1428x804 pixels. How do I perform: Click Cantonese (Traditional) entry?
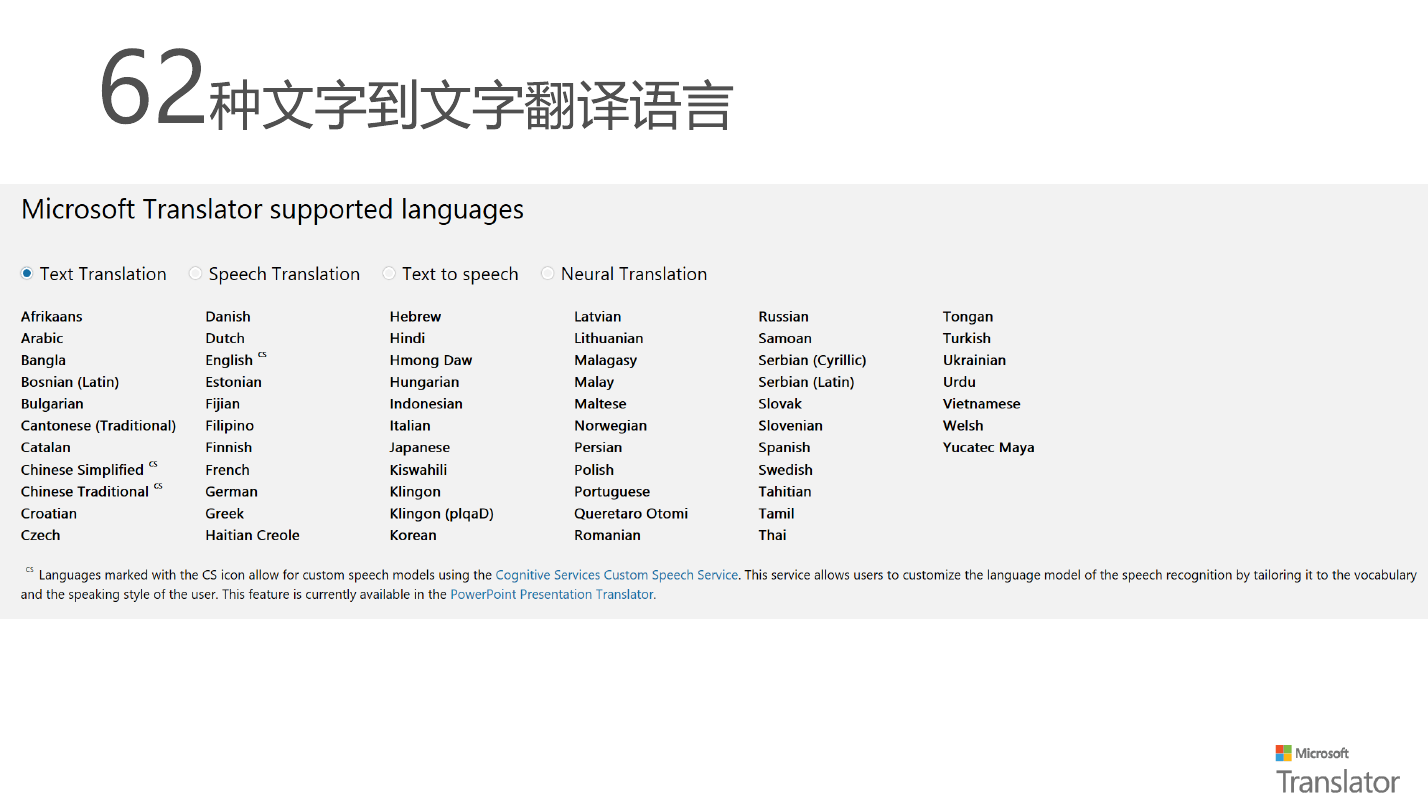98,426
